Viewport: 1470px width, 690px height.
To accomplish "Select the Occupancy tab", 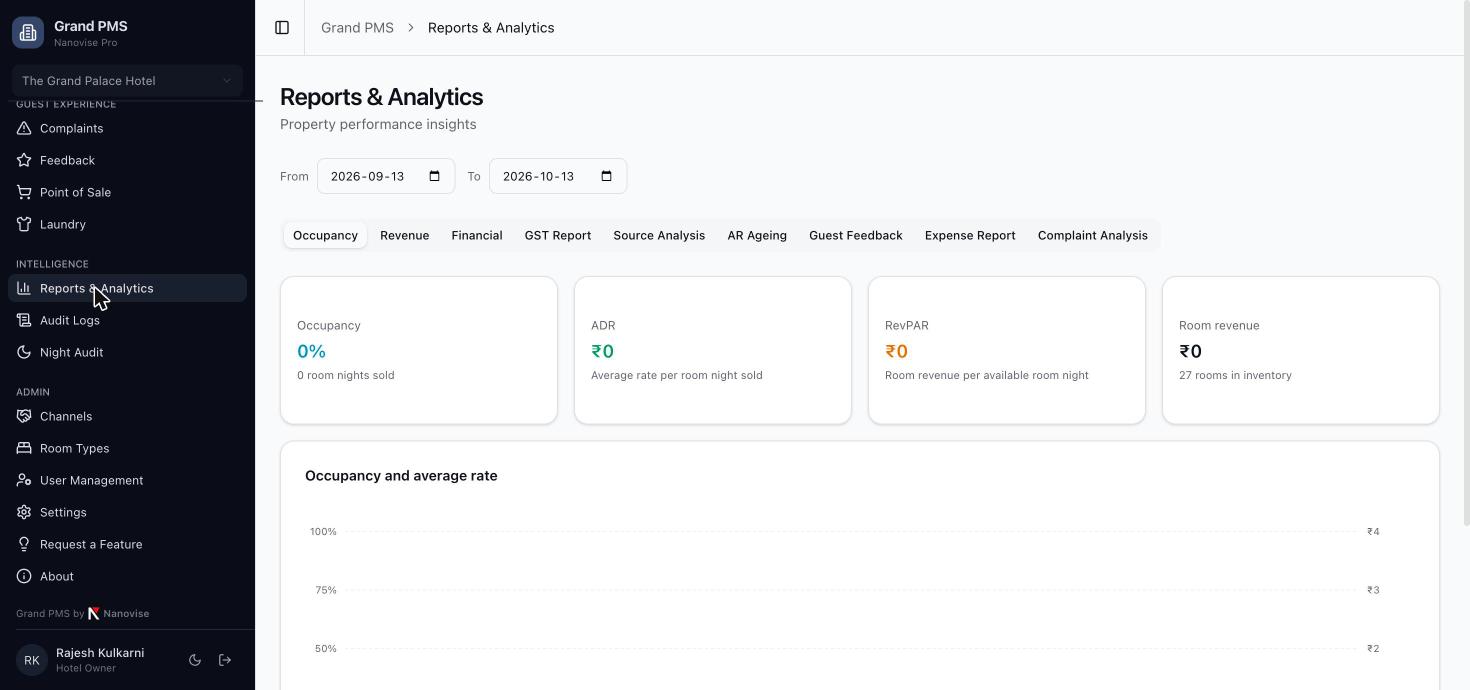I will [x=325, y=235].
